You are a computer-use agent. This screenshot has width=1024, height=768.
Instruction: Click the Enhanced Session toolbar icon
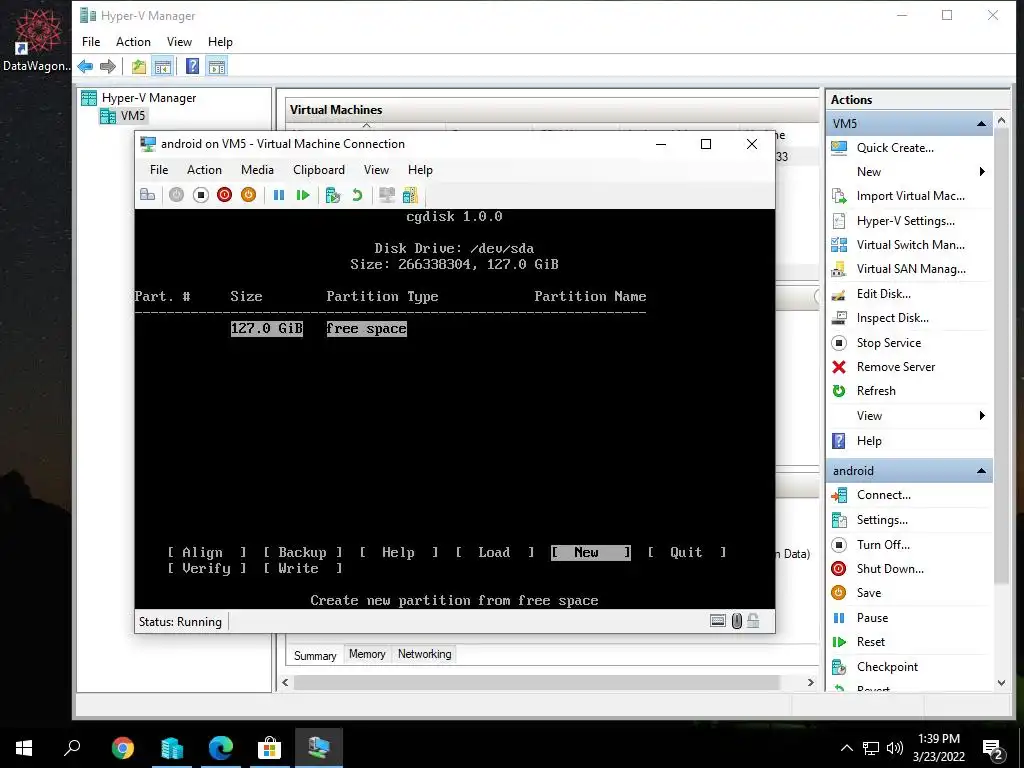tap(387, 195)
